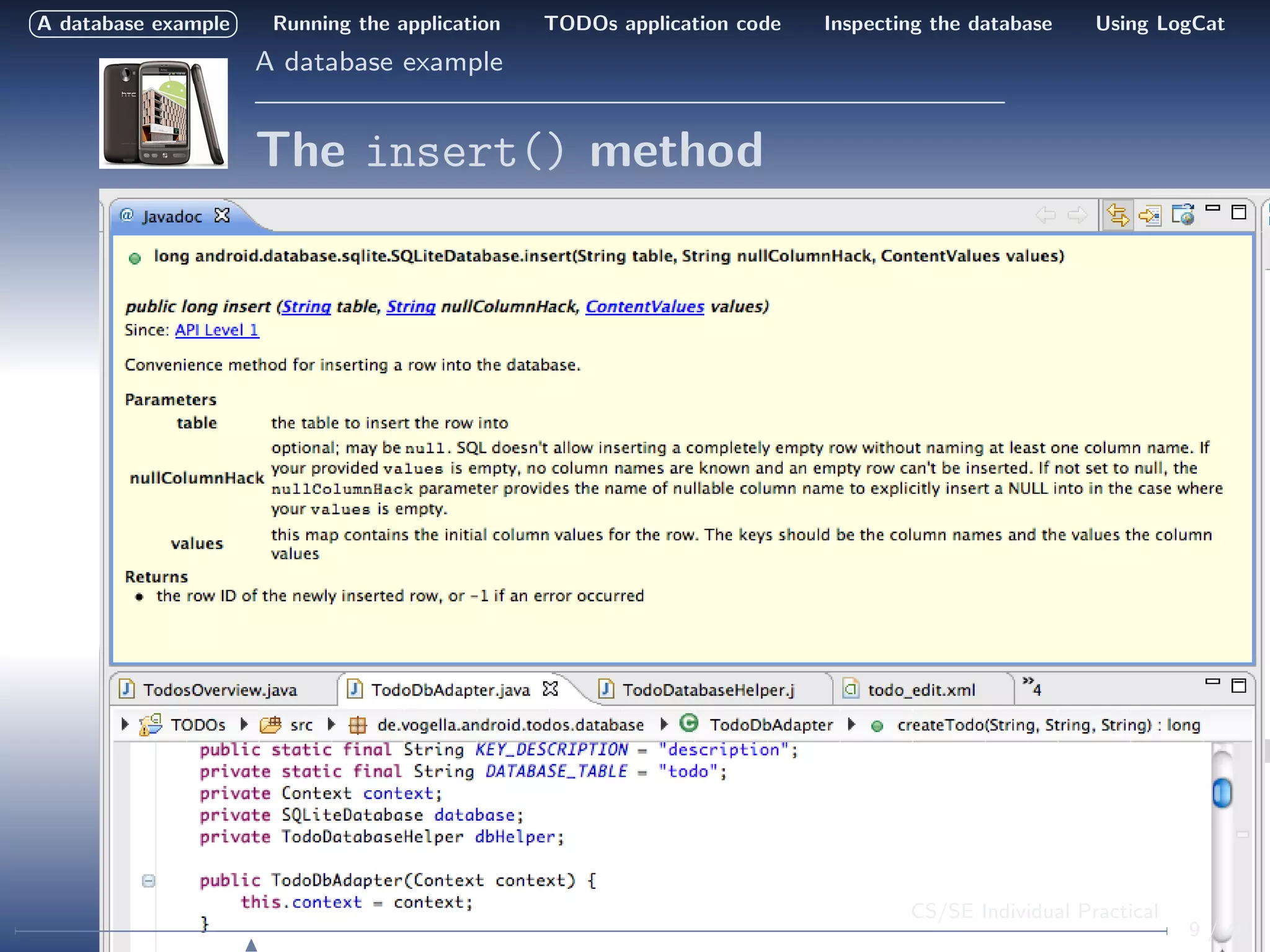Maximize the Javadoc view panel
The width and height of the screenshot is (1270, 952).
click(1239, 213)
